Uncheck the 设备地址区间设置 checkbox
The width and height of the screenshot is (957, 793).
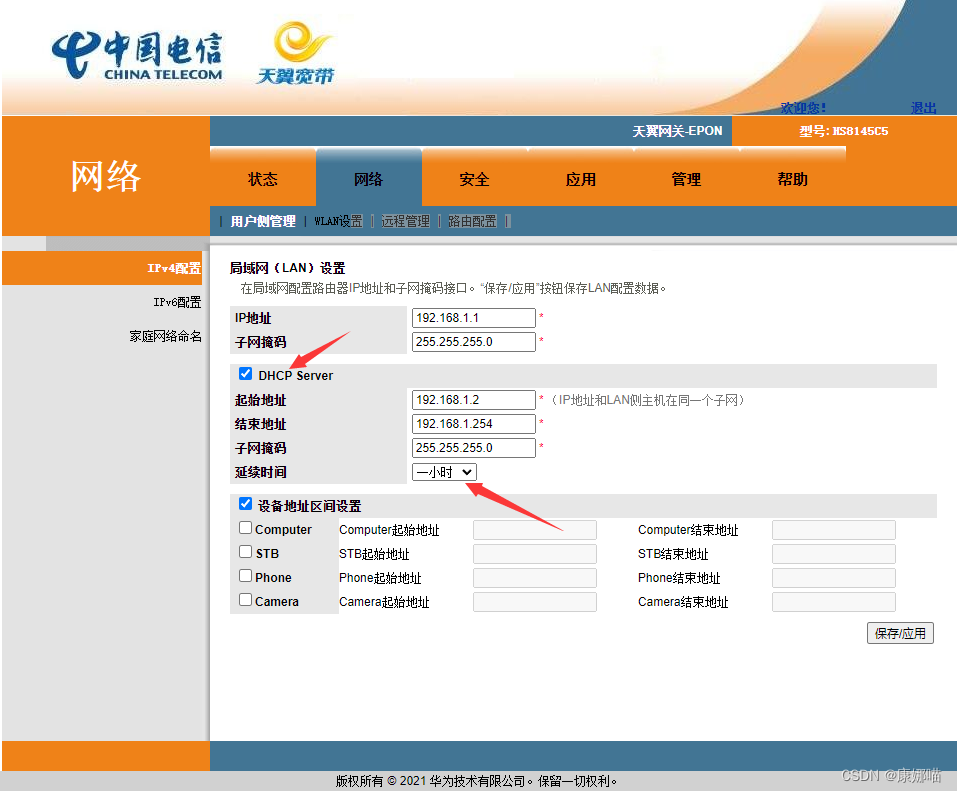point(245,504)
